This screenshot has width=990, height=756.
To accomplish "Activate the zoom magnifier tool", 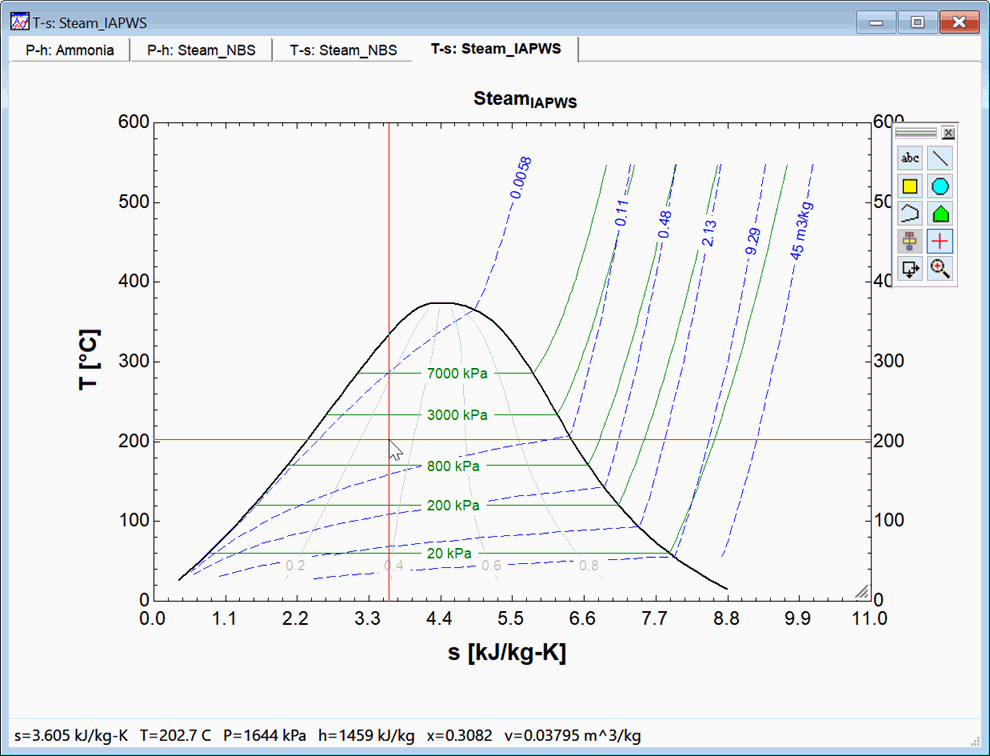I will pyautogui.click(x=940, y=268).
